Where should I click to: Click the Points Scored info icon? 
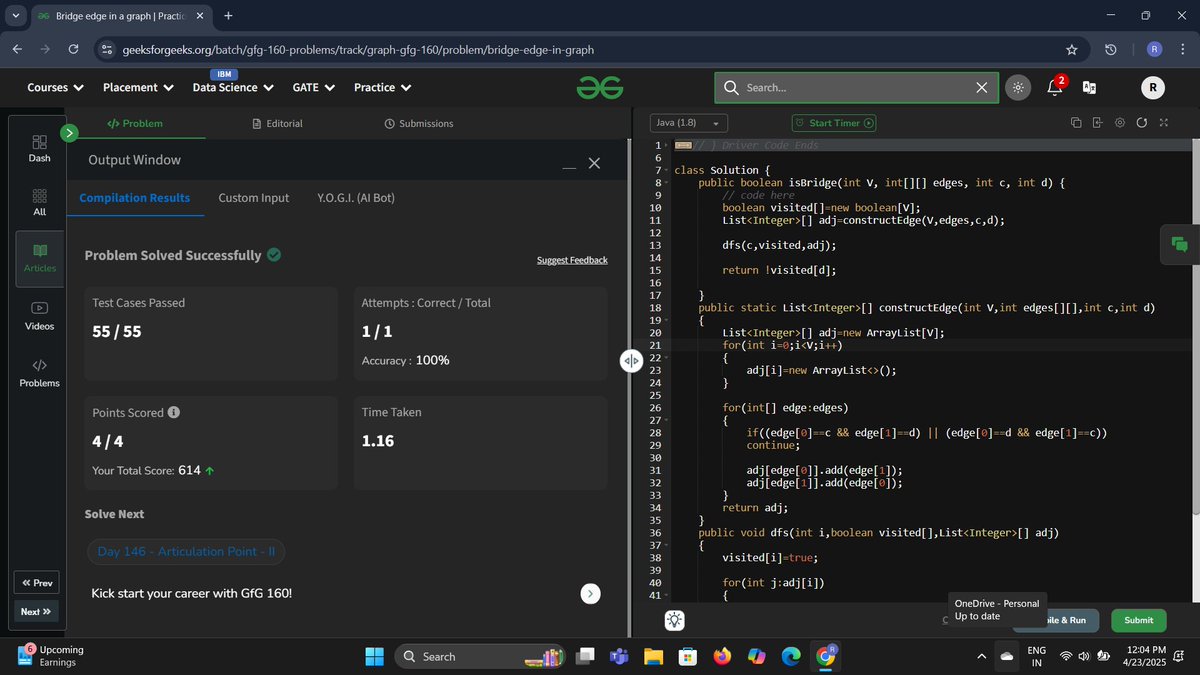(x=174, y=412)
